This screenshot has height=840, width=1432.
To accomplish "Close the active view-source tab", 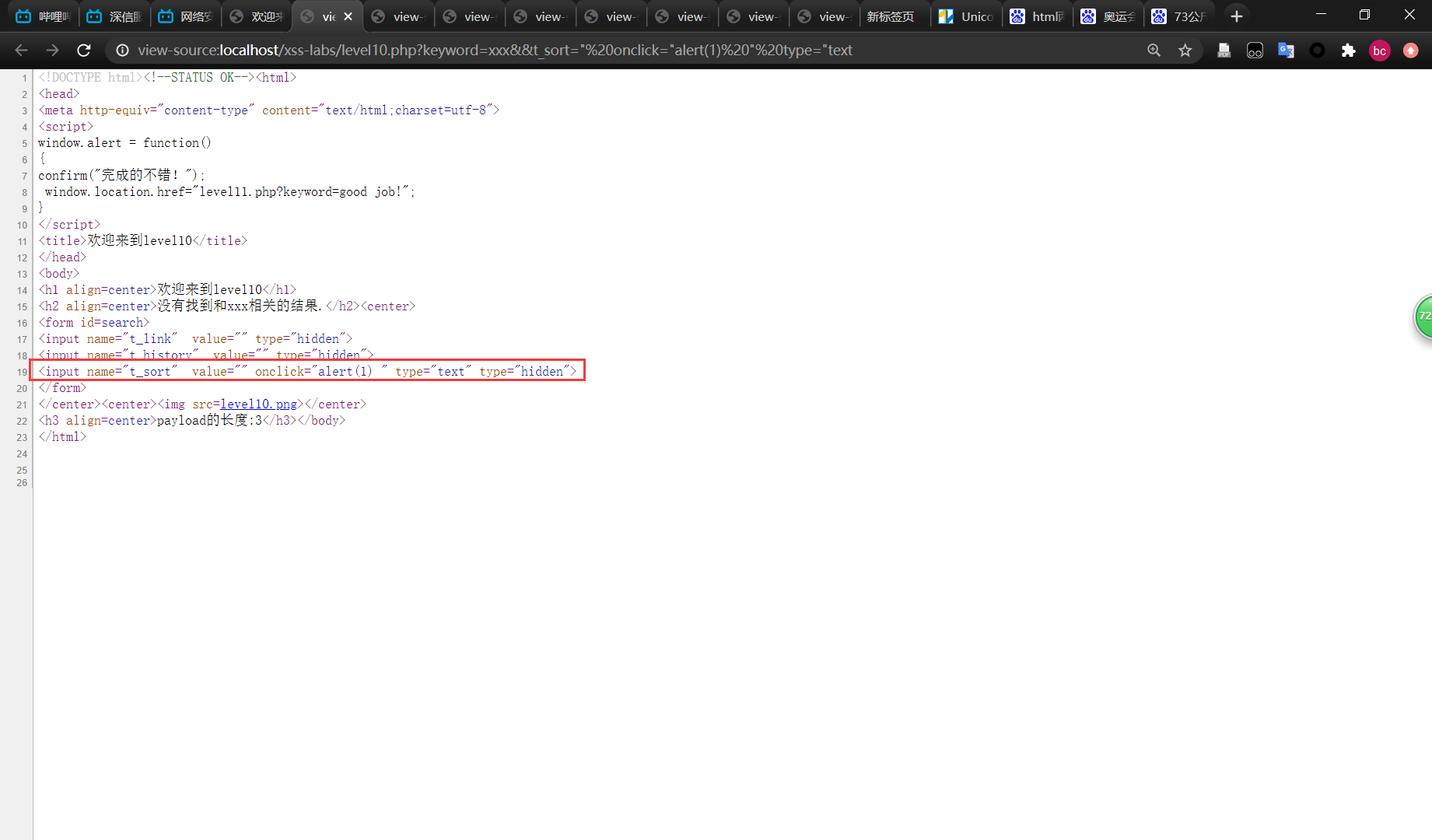I will coord(348,16).
